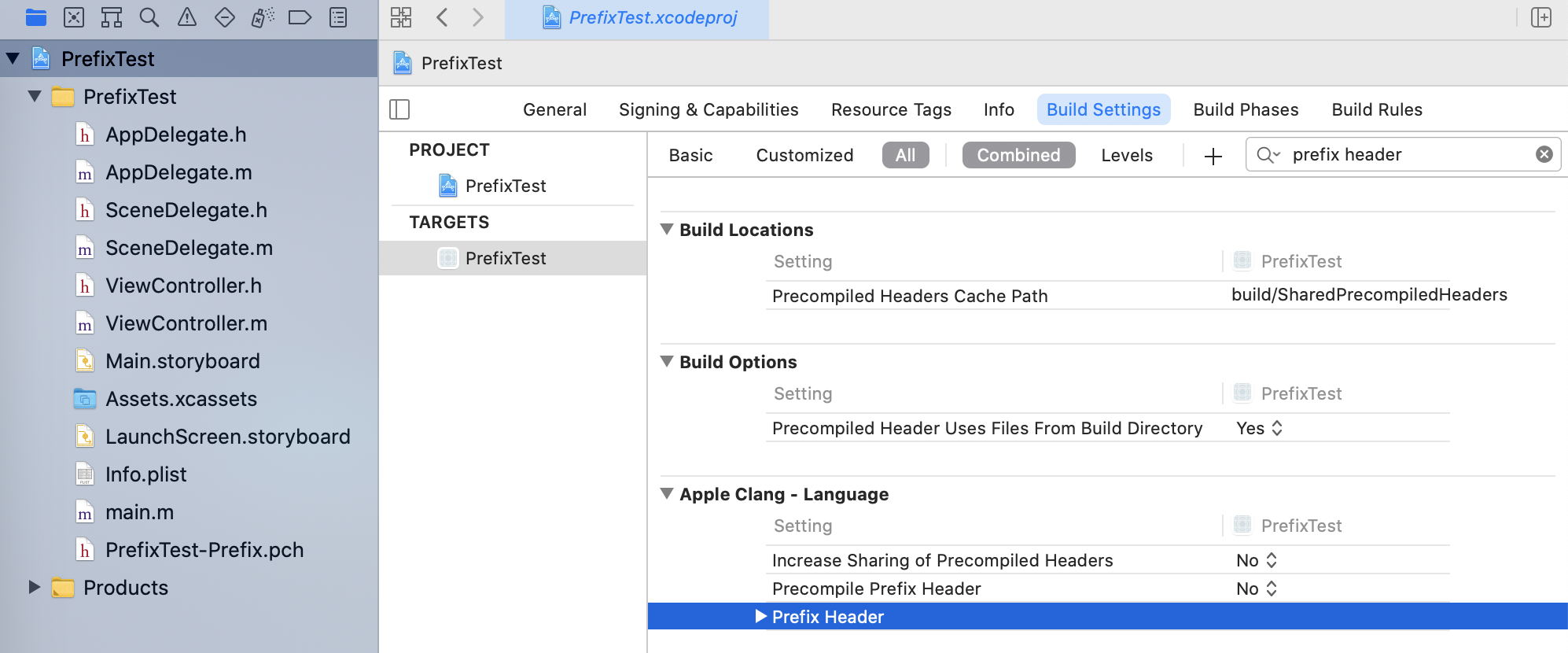
Task: Open the Debug navigator
Action: click(263, 17)
